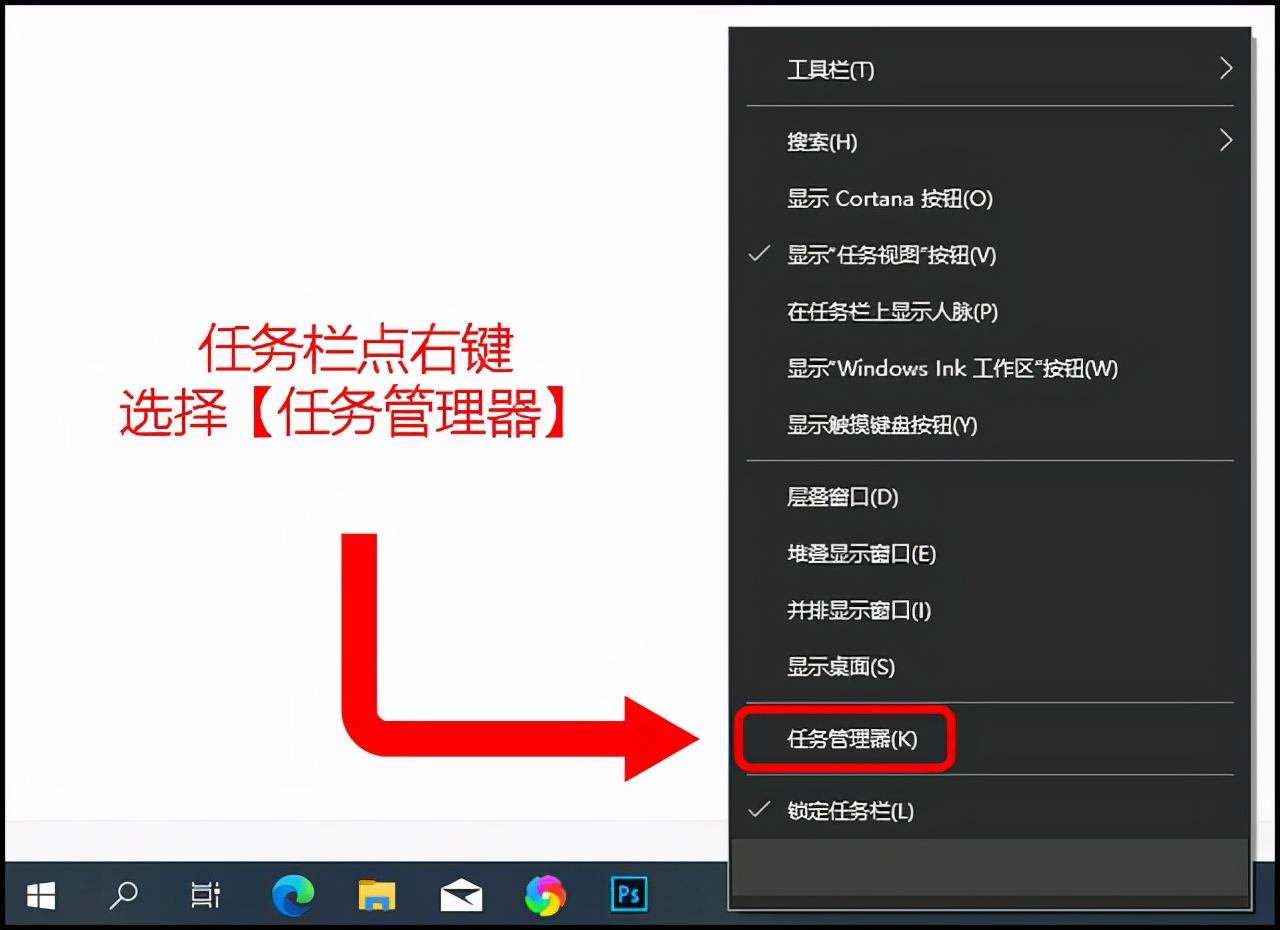Click 层叠窗口(D) to cascade windows
The height and width of the screenshot is (930, 1280).
point(844,497)
